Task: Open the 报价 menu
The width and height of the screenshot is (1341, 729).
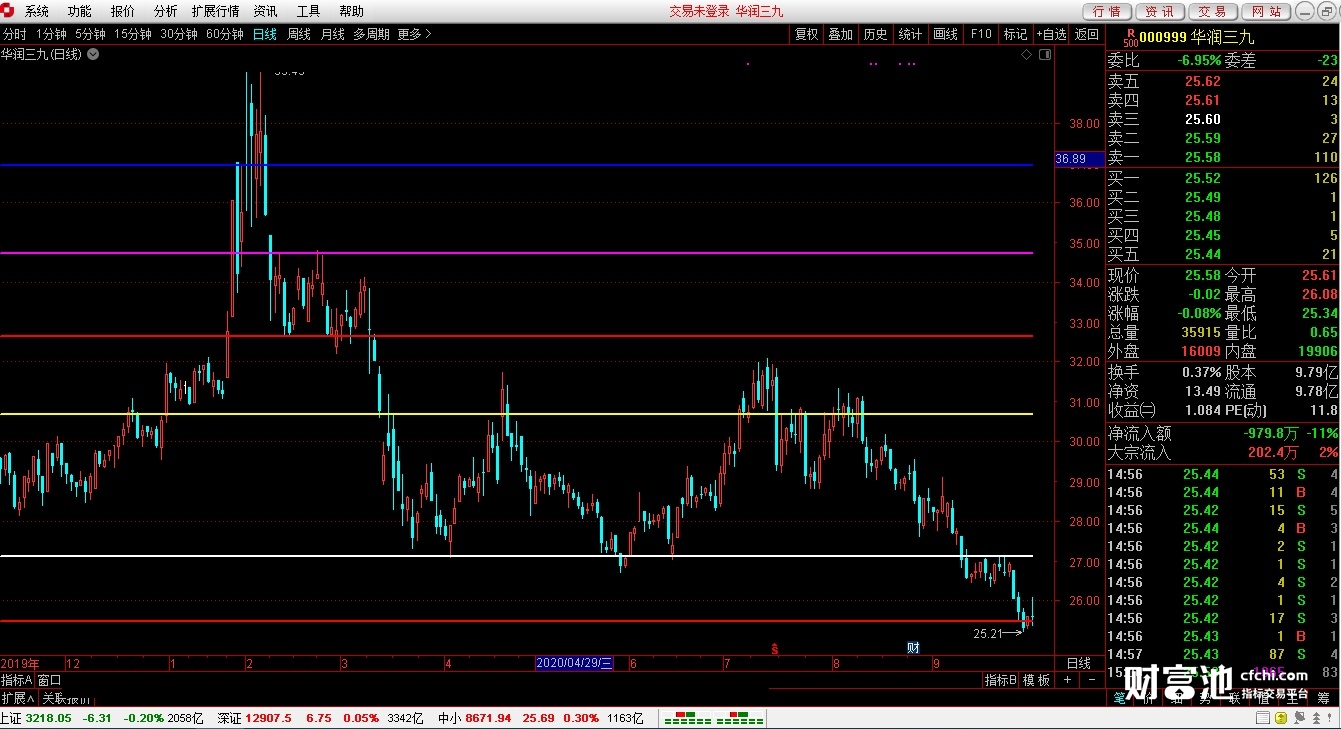Action: click(x=122, y=11)
